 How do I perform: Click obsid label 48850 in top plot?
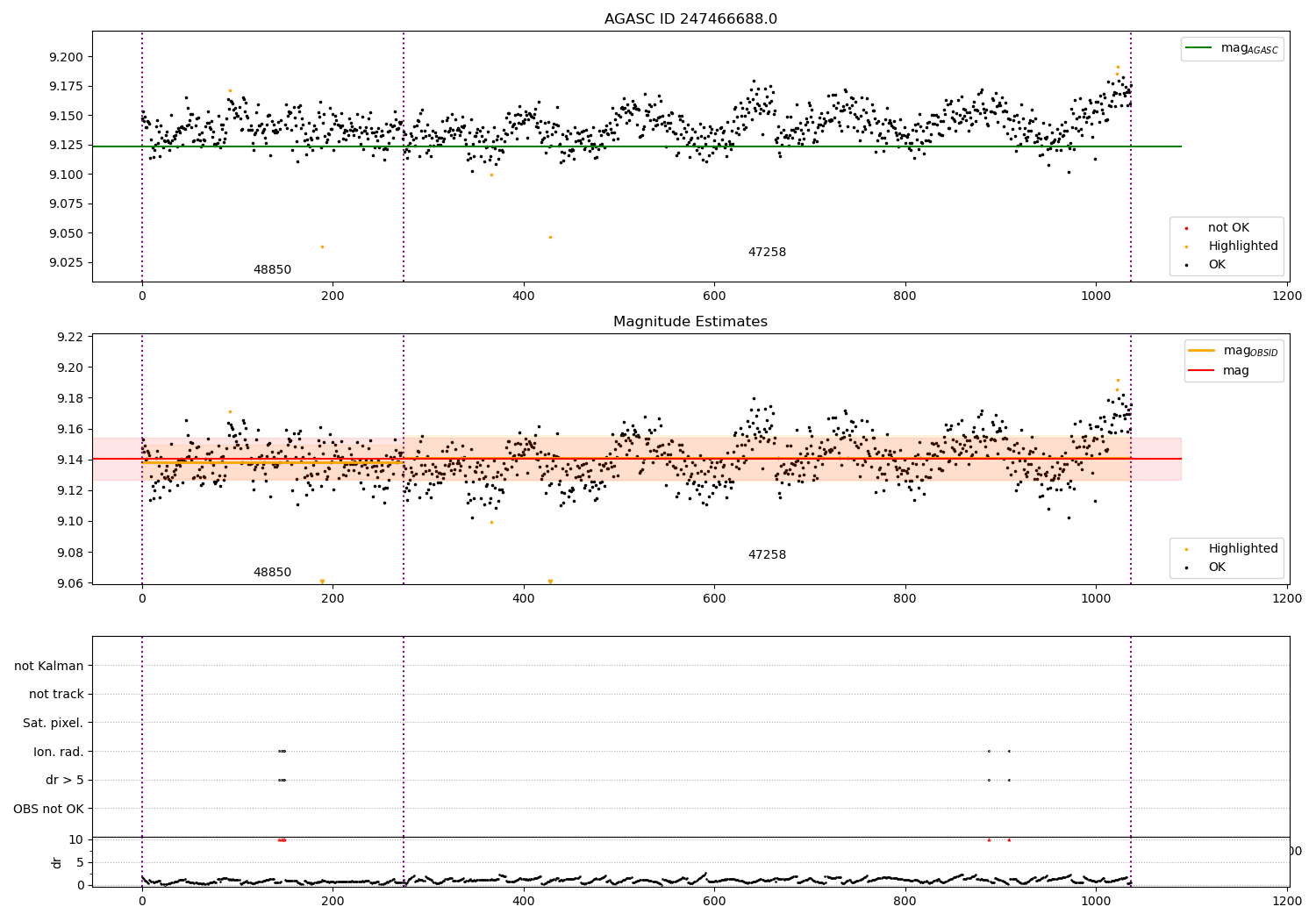click(272, 270)
